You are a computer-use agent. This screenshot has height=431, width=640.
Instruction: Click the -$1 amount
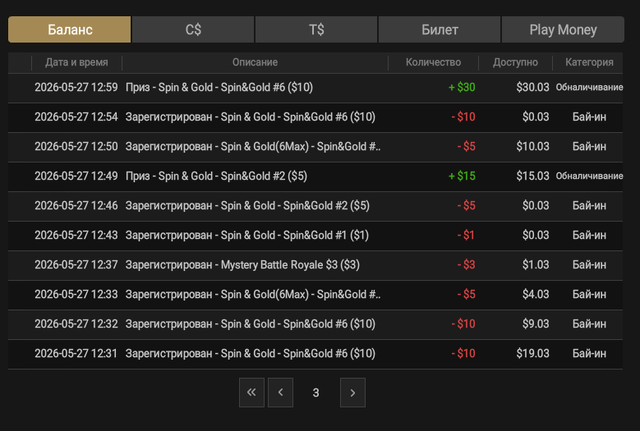pyautogui.click(x=466, y=235)
